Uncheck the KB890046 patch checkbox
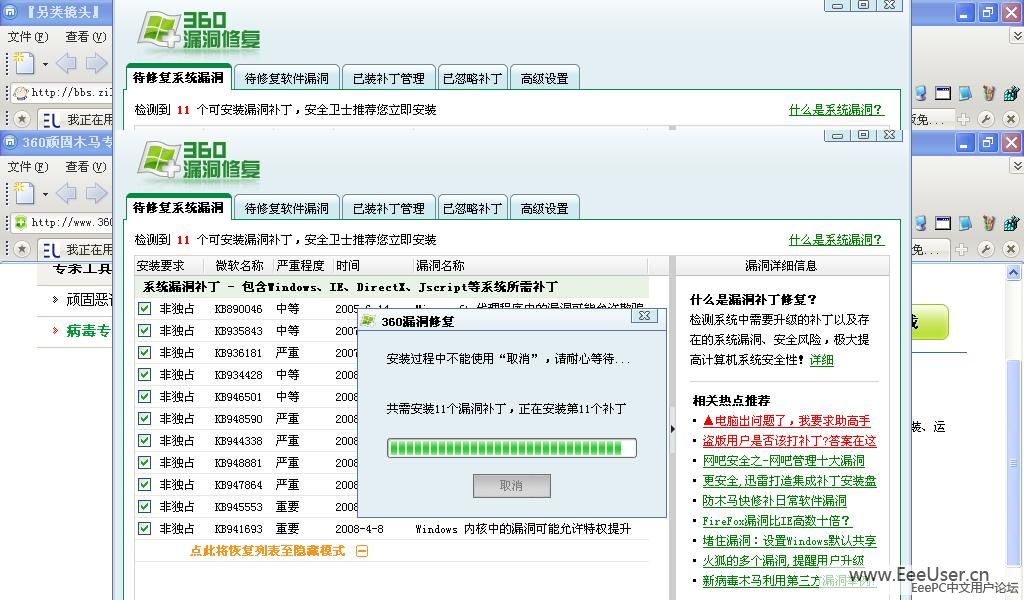The image size is (1024, 600). pyautogui.click(x=145, y=309)
